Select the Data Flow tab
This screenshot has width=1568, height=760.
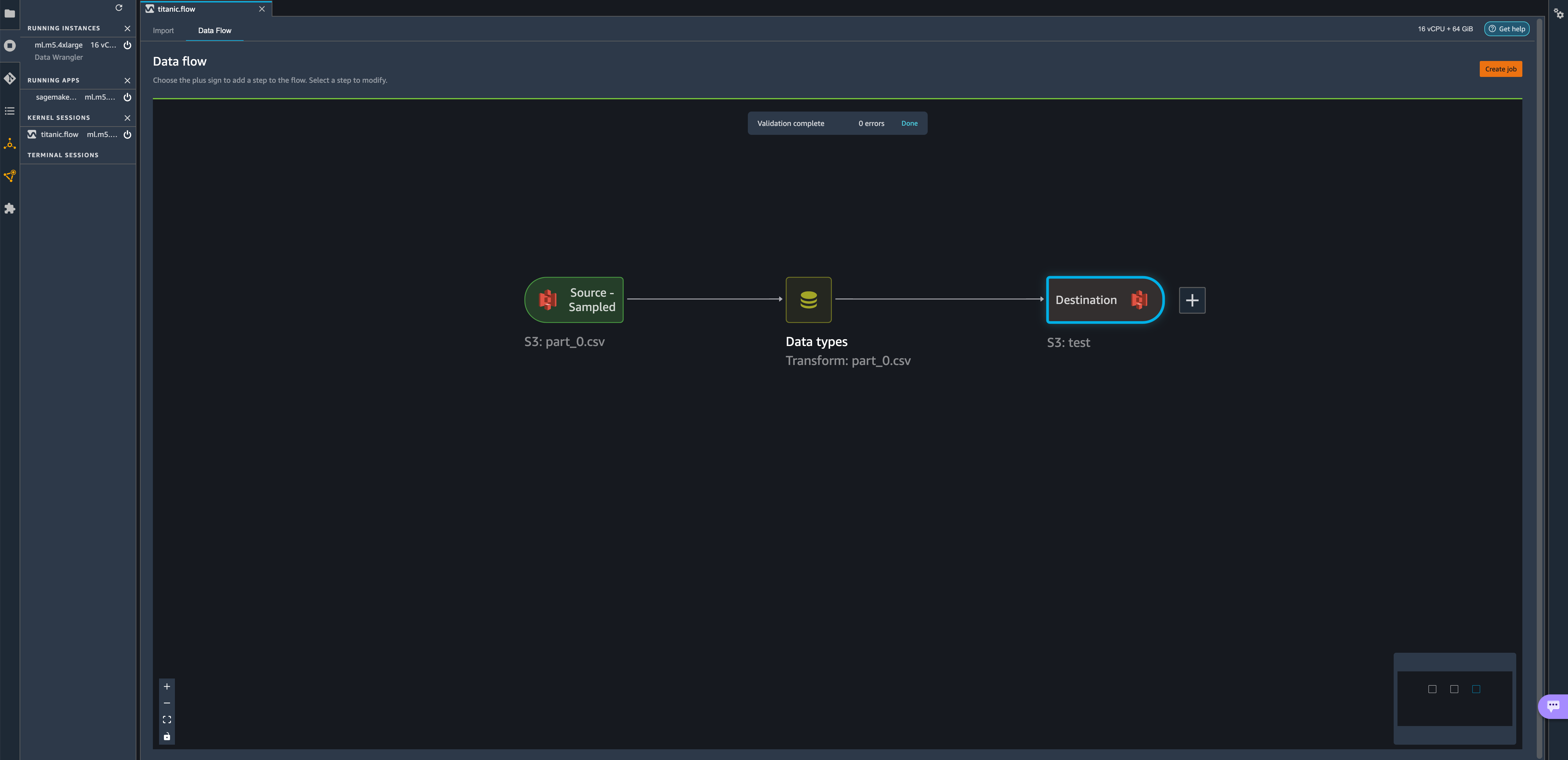pyautogui.click(x=214, y=30)
